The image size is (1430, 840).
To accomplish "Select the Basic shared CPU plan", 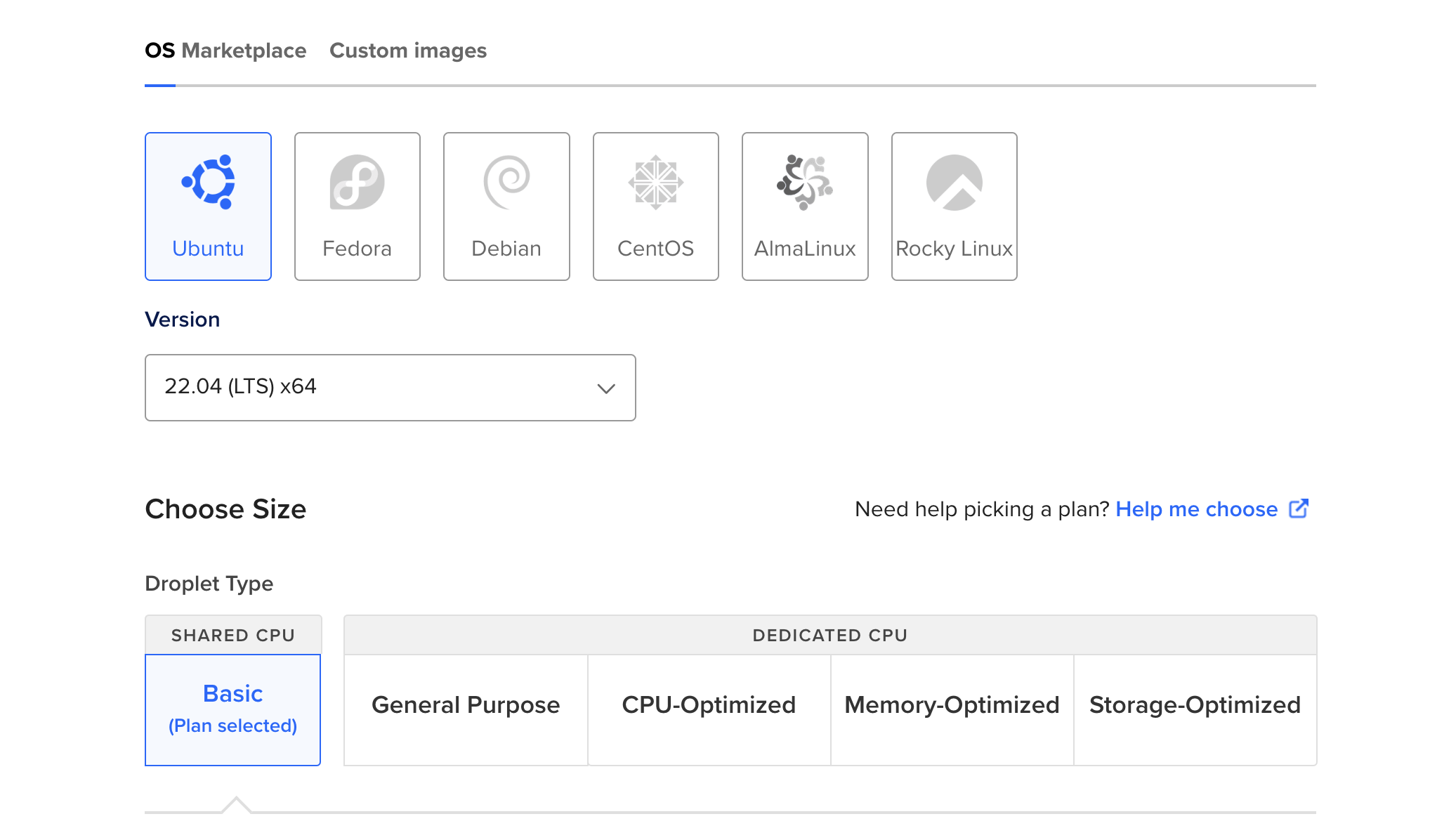I will 233,710.
